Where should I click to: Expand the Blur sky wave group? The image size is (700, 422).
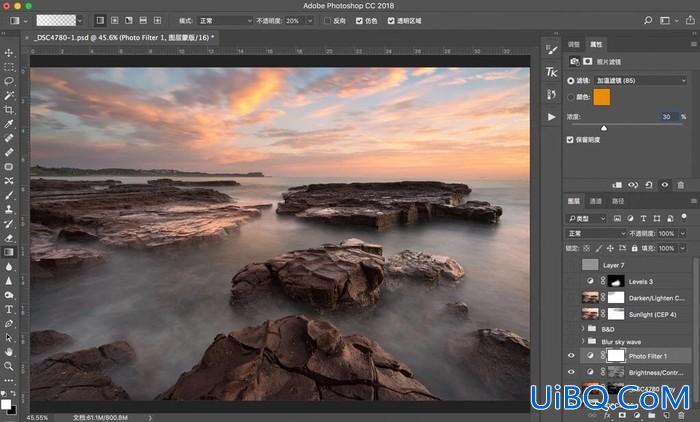[x=583, y=341]
